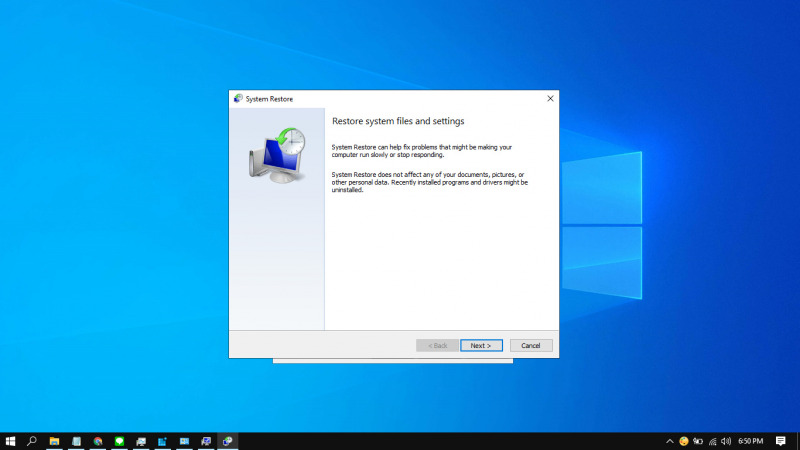Launch Google Chrome from taskbar
Image resolution: width=800 pixels, height=450 pixels.
tap(97, 441)
